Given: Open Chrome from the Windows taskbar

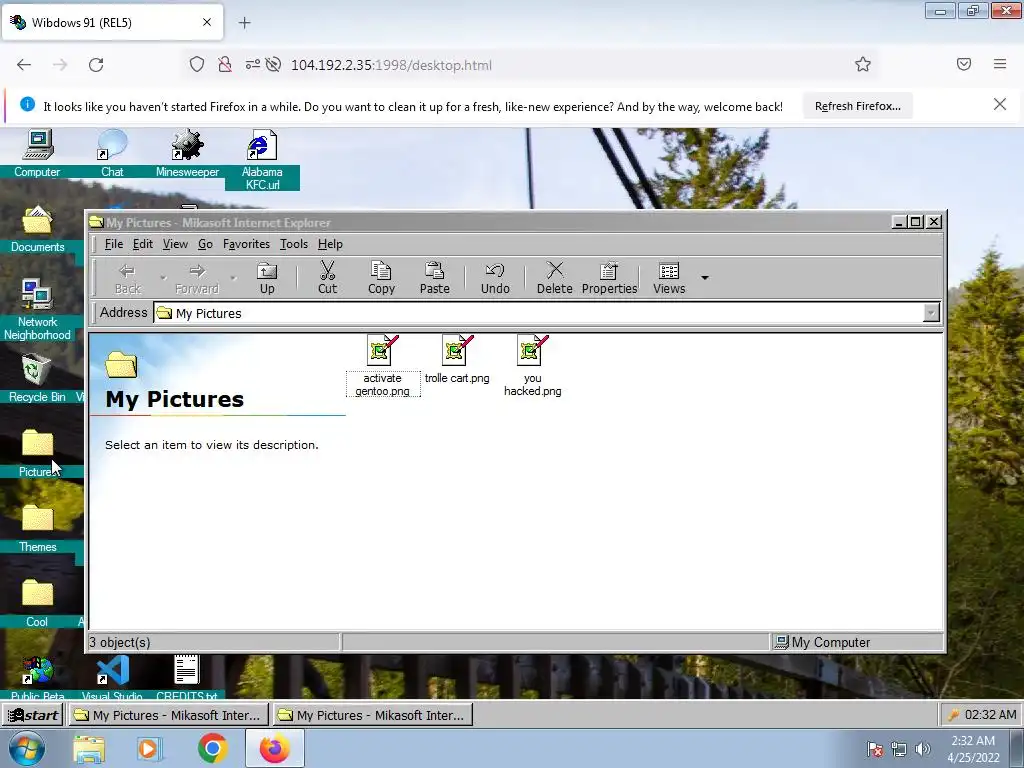Looking at the screenshot, I should click(x=212, y=748).
